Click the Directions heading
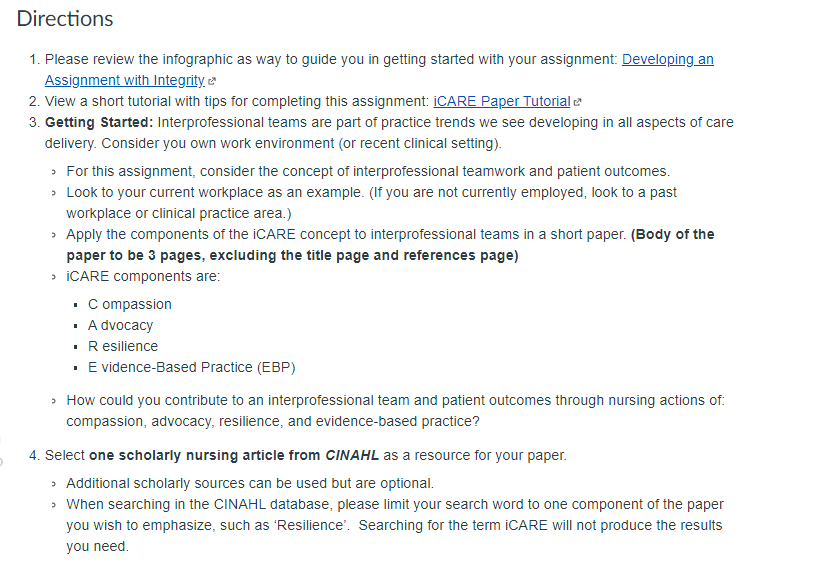 click(x=65, y=19)
